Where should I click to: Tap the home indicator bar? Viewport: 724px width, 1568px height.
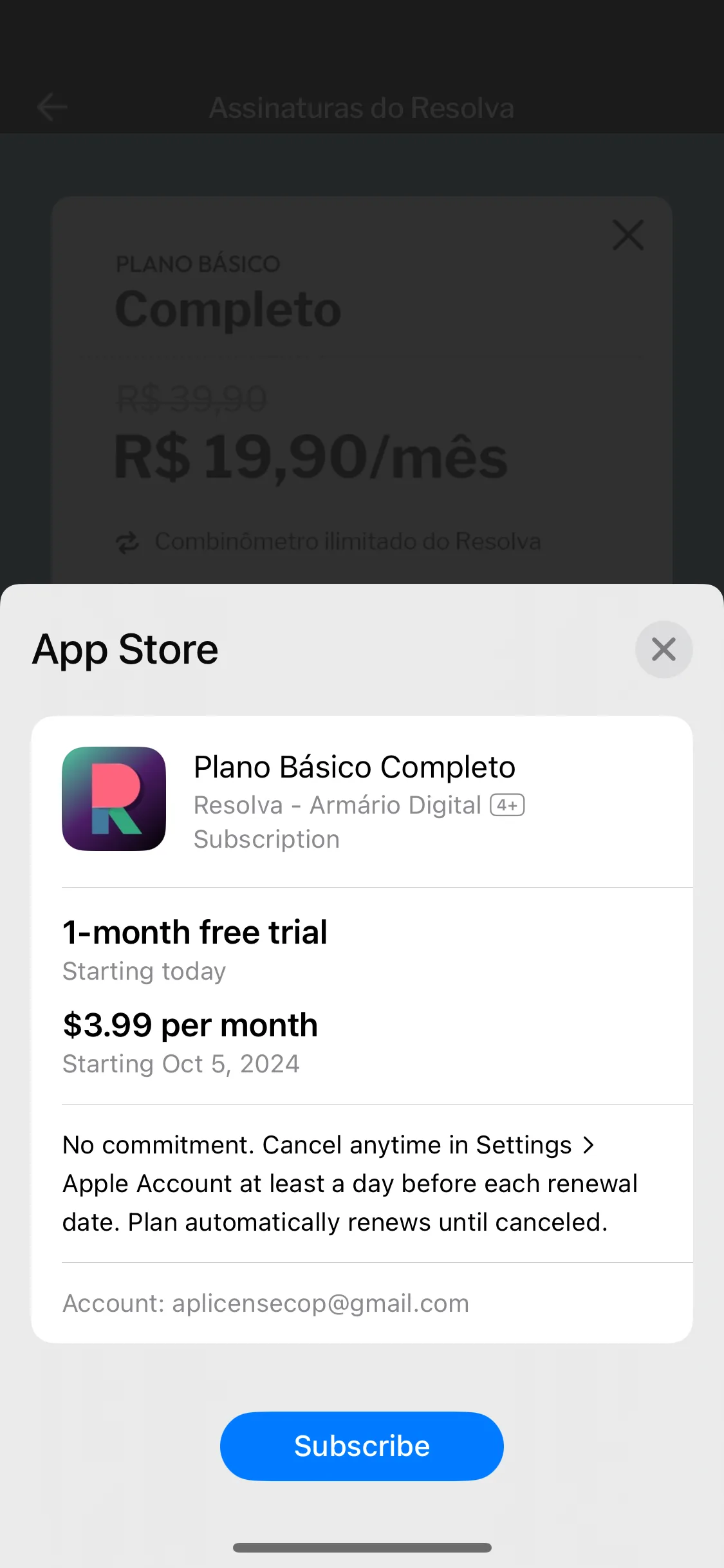tap(362, 1547)
